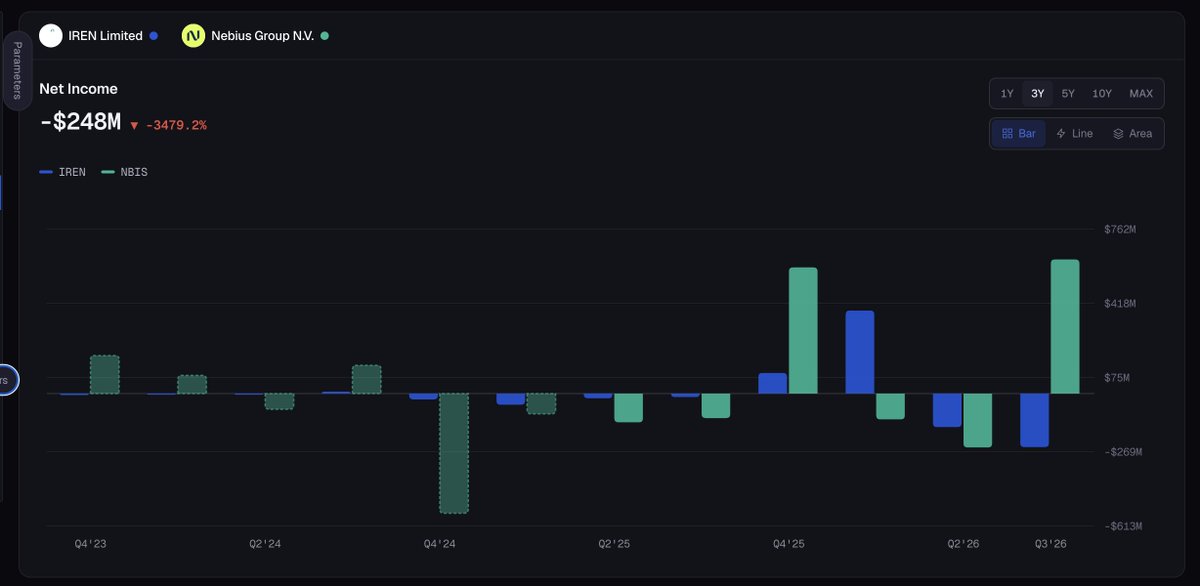Click the -$269M y-axis label
Screen dimensions: 1200x586
pyautogui.click(x=1121, y=452)
